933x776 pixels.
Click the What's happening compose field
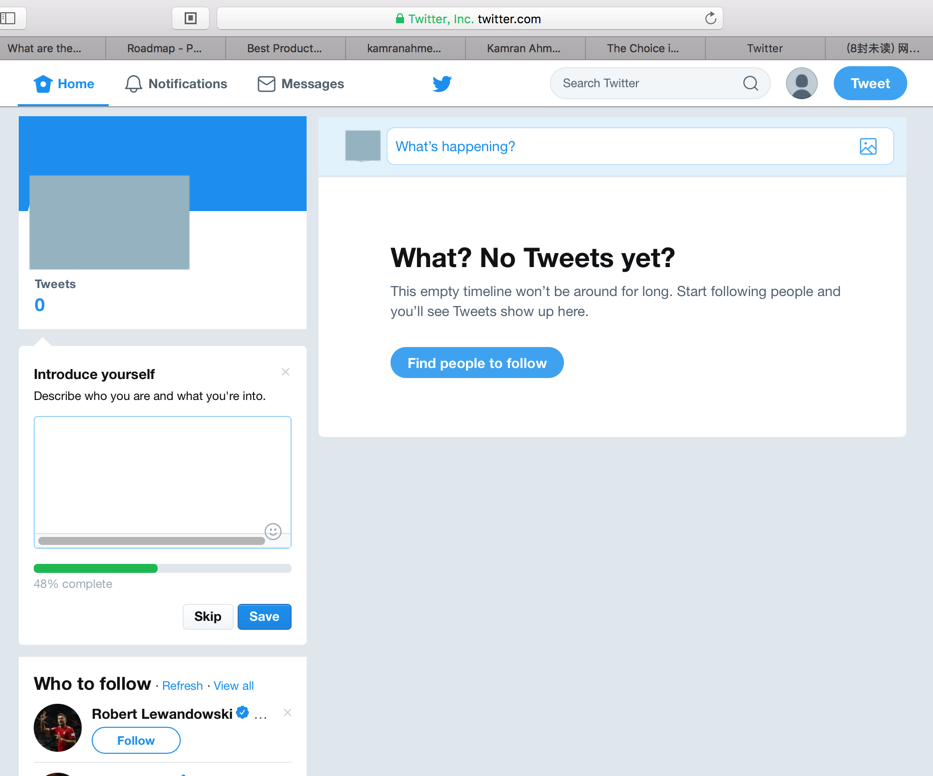tap(640, 146)
